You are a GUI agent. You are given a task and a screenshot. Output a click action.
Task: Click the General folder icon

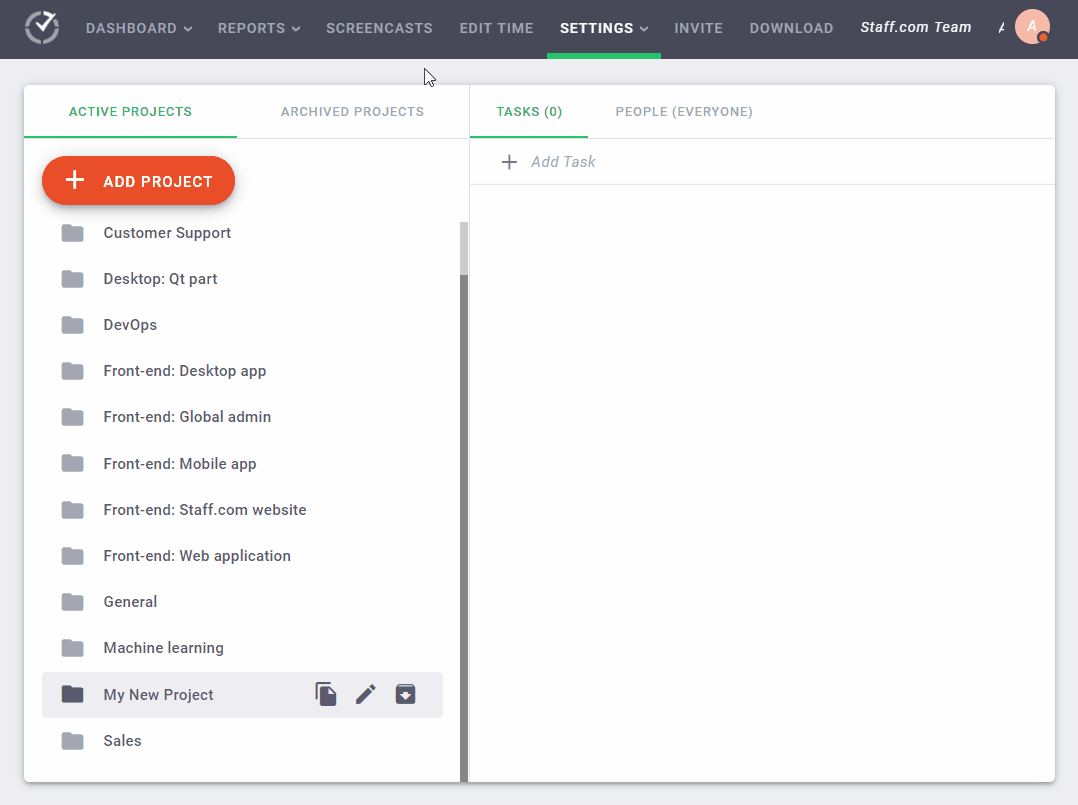(72, 601)
